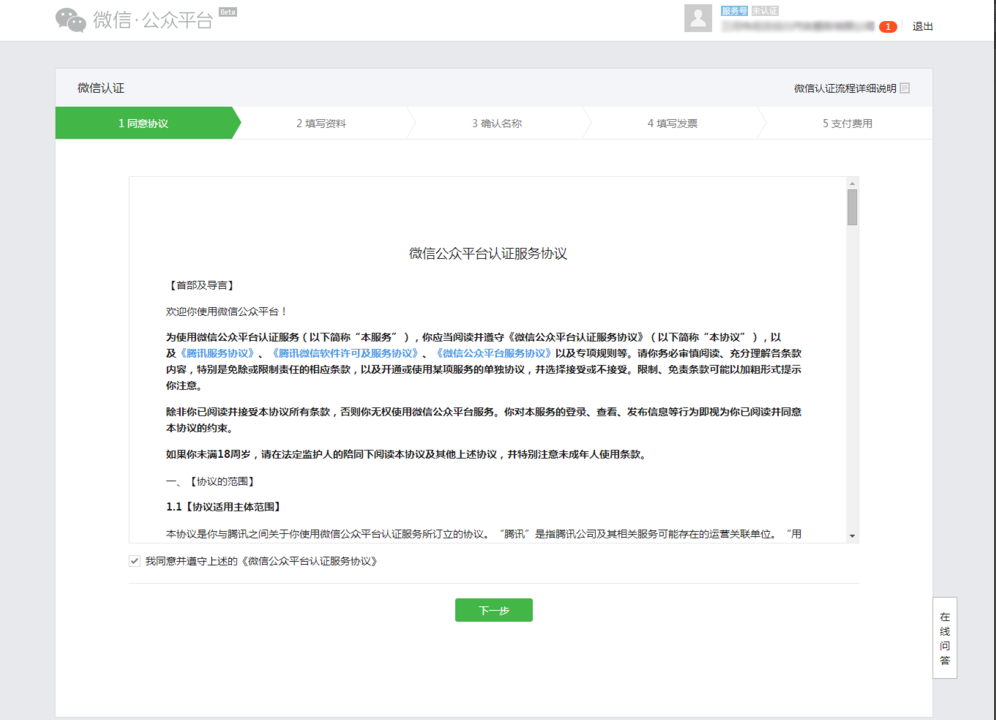This screenshot has width=996, height=720.
Task: Click the 1.1【协议适用主体范围】 heading
Action: pyautogui.click(x=225, y=507)
